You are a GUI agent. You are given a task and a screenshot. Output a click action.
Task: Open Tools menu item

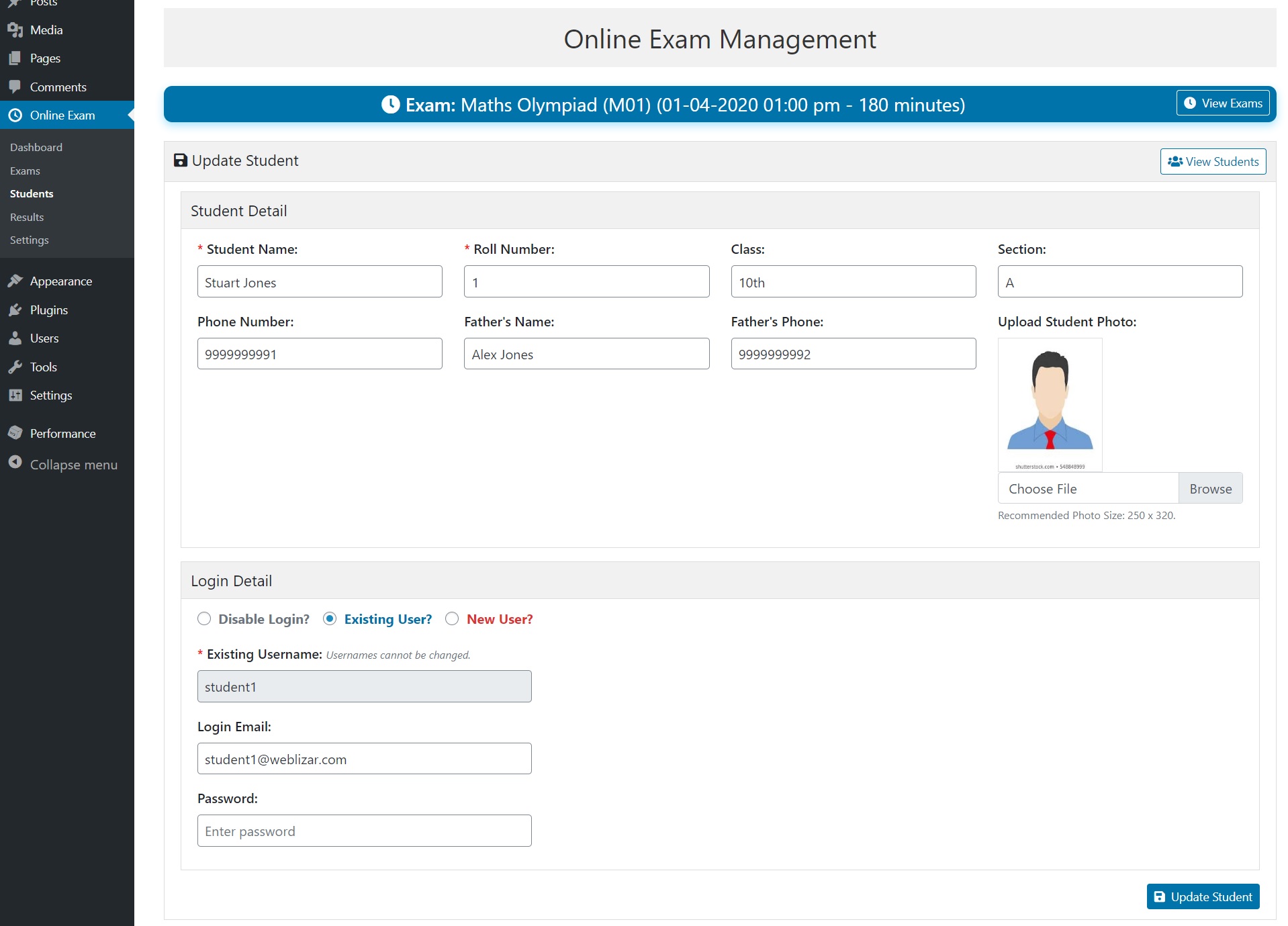point(67,367)
